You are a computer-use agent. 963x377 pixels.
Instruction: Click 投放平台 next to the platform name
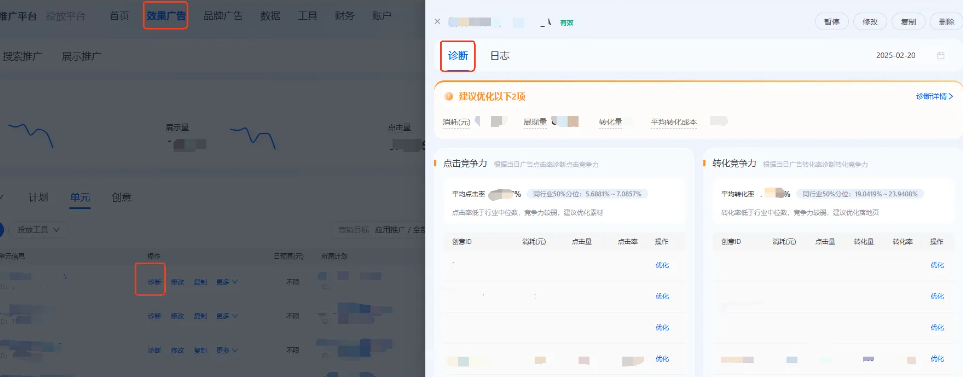click(x=66, y=16)
